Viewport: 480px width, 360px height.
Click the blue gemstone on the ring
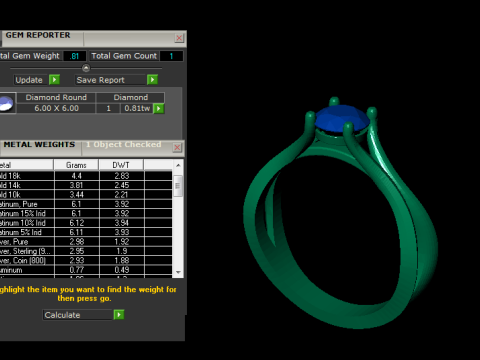pyautogui.click(x=341, y=118)
